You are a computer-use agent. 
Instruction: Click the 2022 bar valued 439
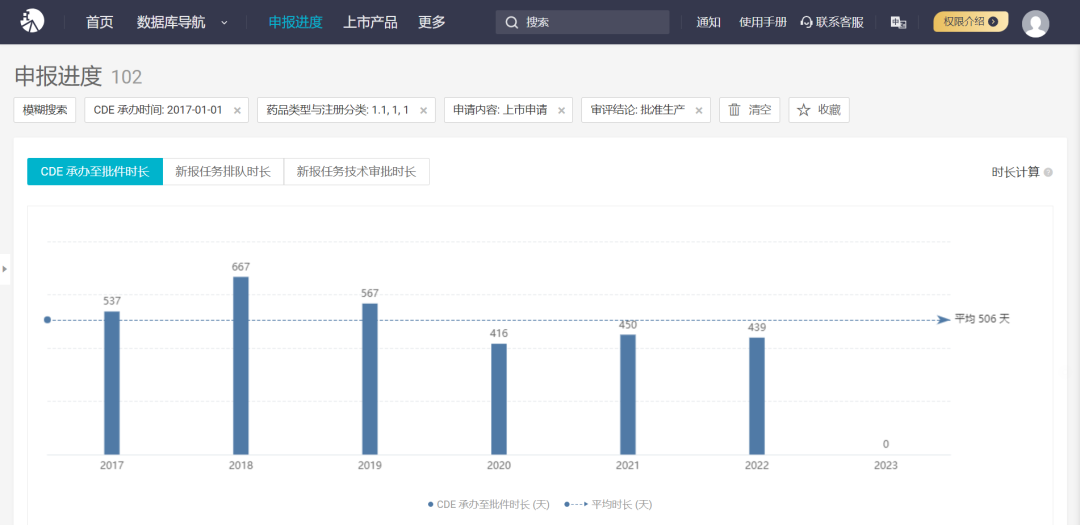(757, 396)
